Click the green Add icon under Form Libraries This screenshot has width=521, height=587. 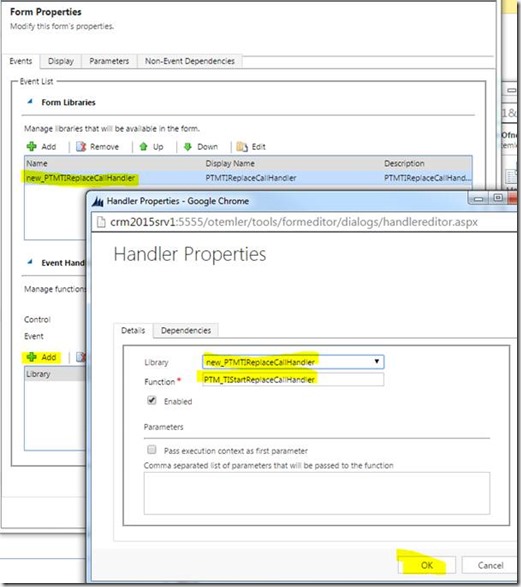31,146
